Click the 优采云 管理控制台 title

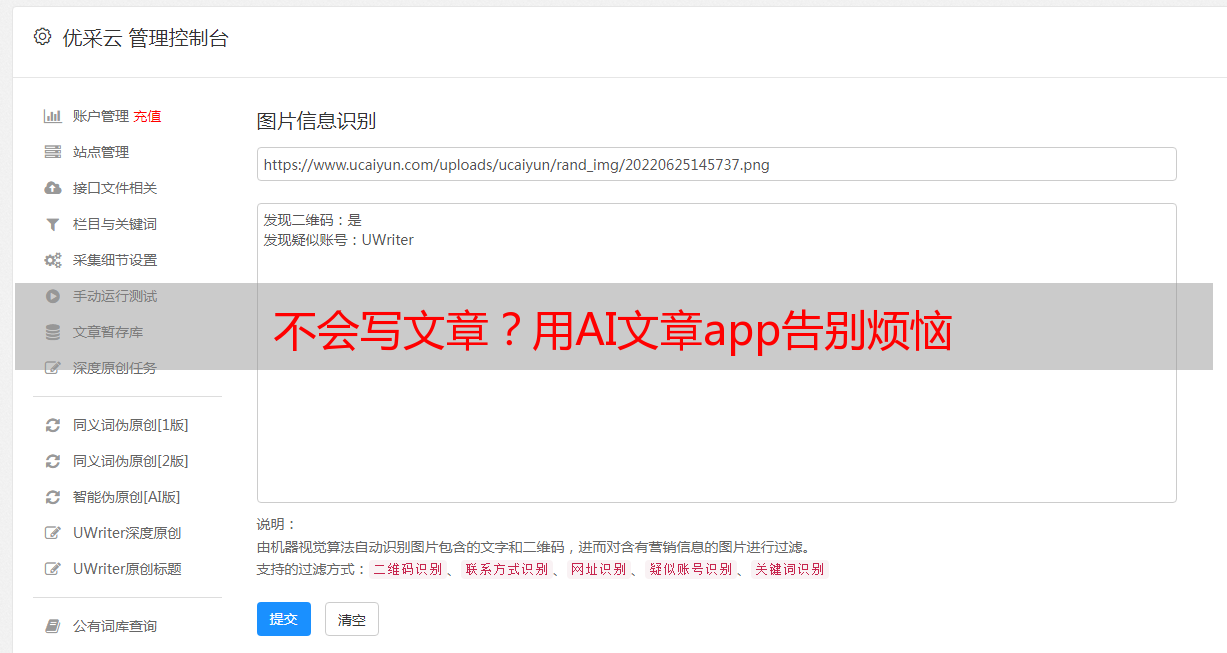145,38
